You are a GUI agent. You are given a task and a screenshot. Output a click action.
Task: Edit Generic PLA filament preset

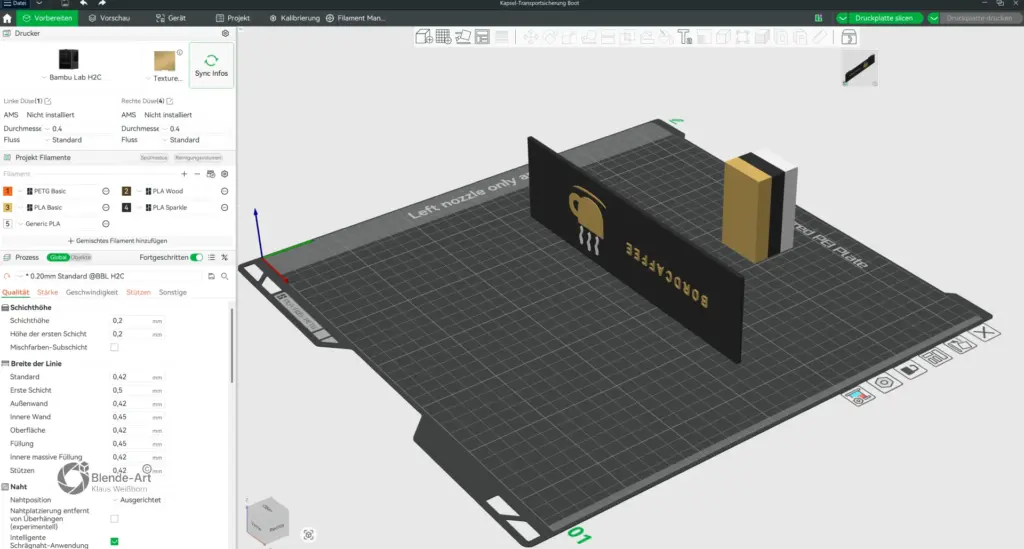click(x=106, y=224)
